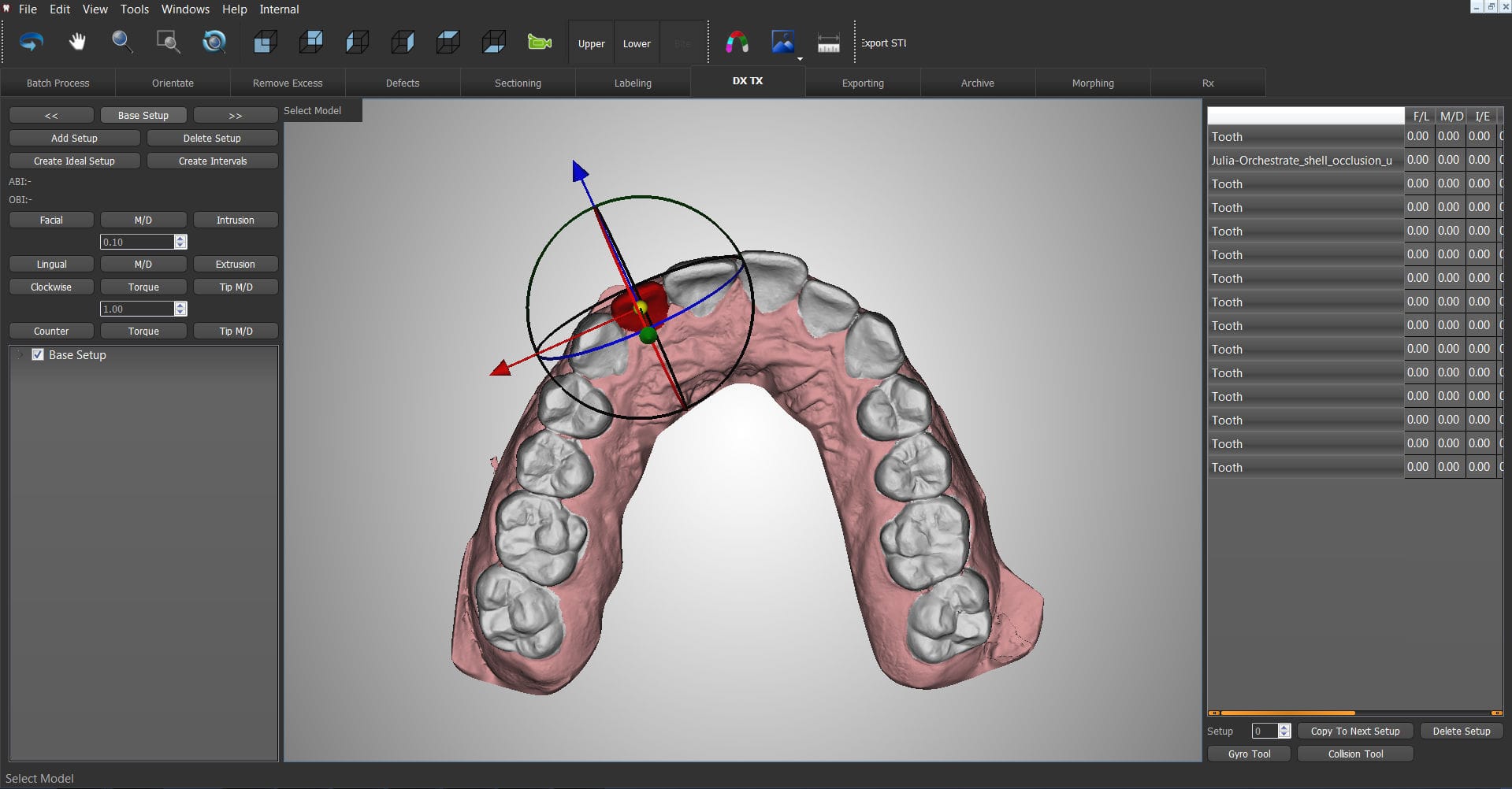The height and width of the screenshot is (789, 1512).
Task: Select the Pan tool
Action: tap(76, 42)
